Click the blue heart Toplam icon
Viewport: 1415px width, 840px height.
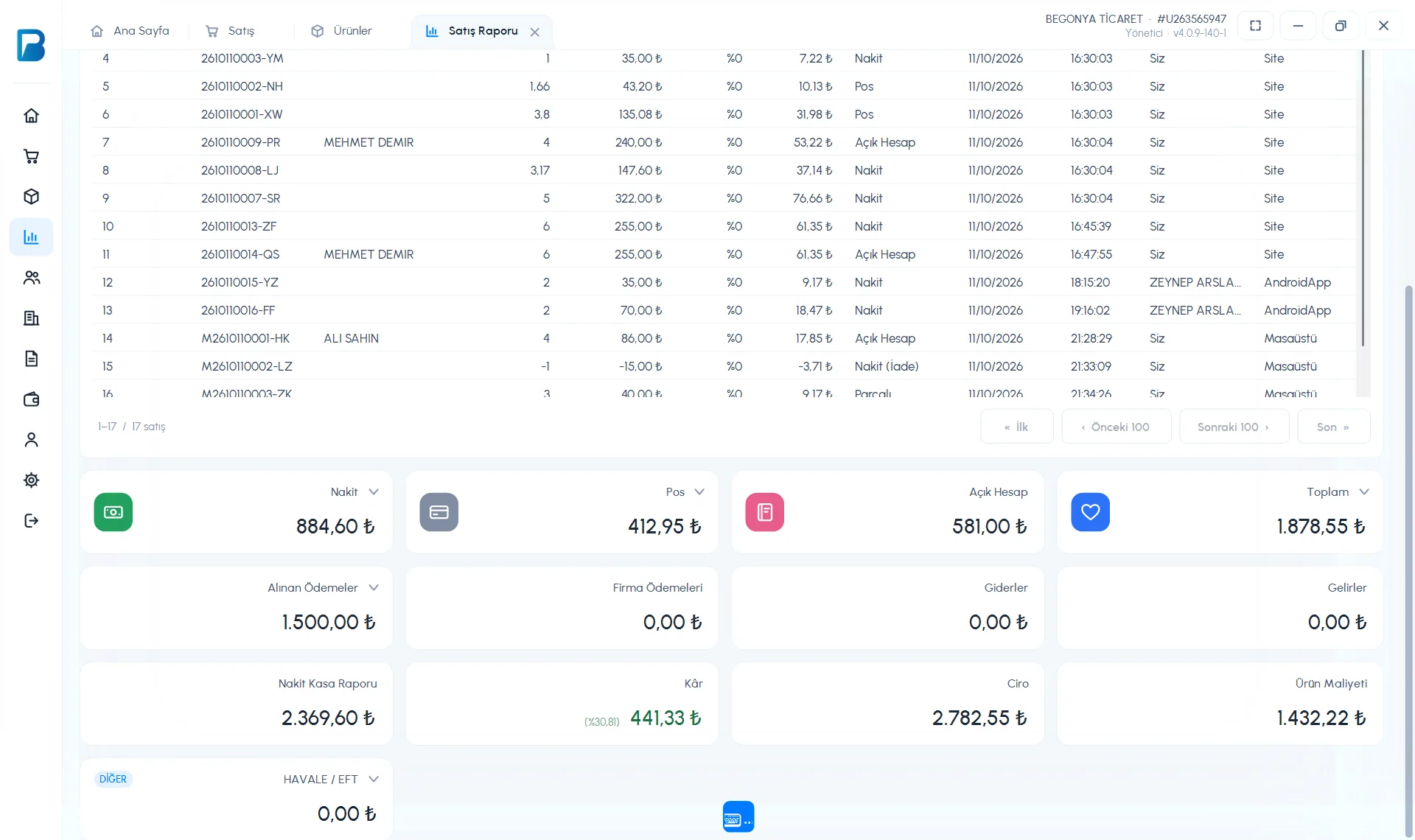pos(1091,512)
